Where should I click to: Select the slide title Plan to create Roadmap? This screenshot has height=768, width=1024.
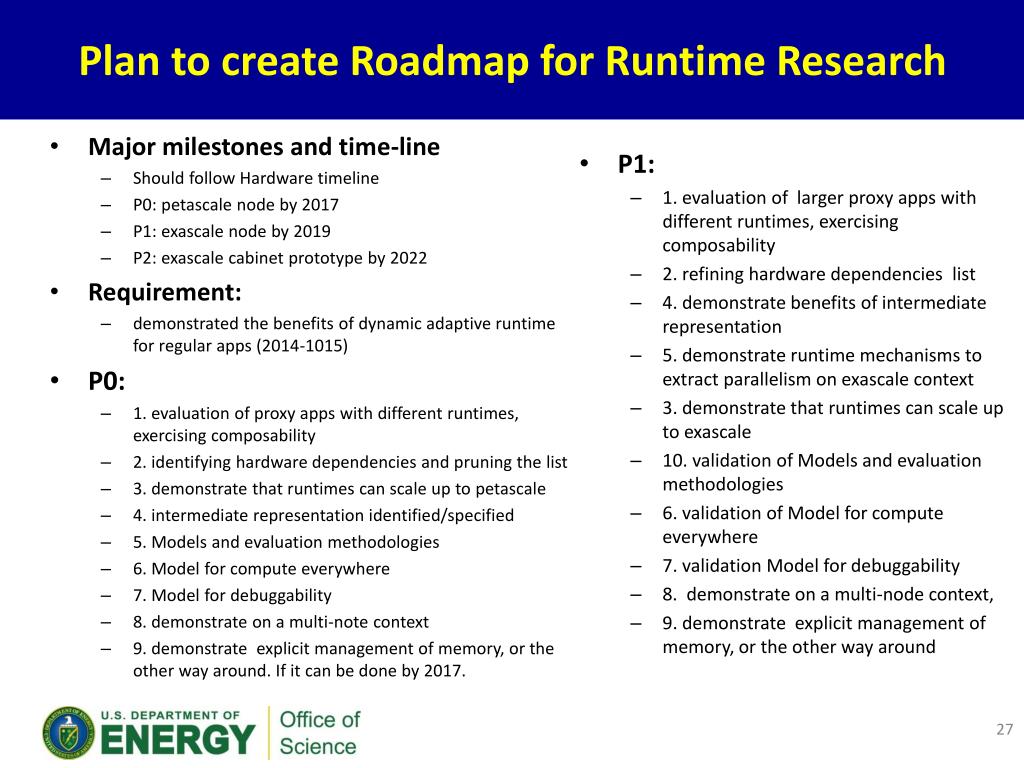point(512,61)
